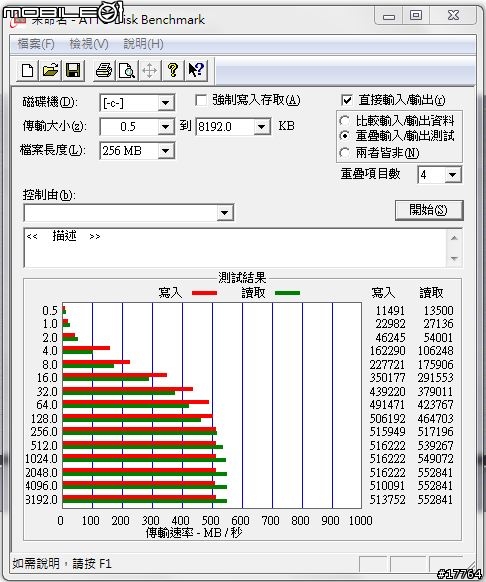Click the write value 11491
The image size is (486, 582).
click(x=390, y=310)
